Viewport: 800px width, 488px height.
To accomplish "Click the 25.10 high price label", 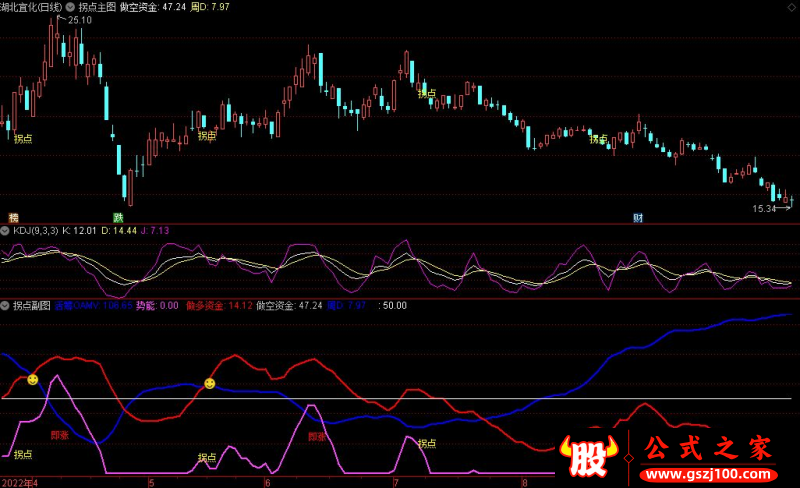I will pyautogui.click(x=79, y=20).
